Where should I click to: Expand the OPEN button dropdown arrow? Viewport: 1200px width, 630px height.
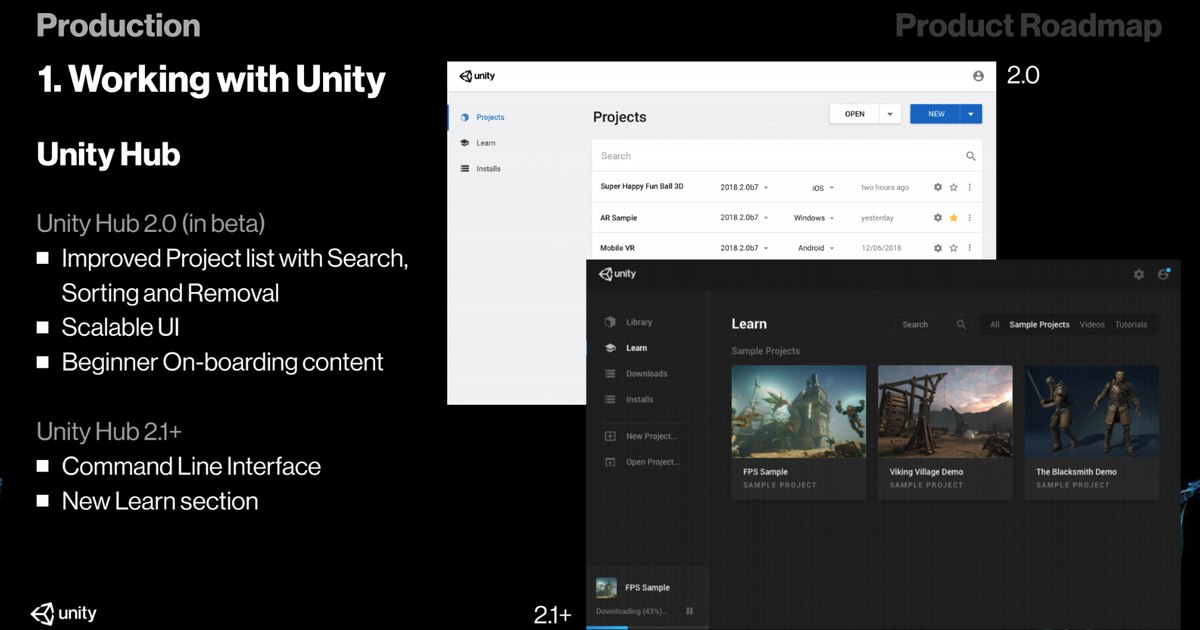pyautogui.click(x=890, y=114)
